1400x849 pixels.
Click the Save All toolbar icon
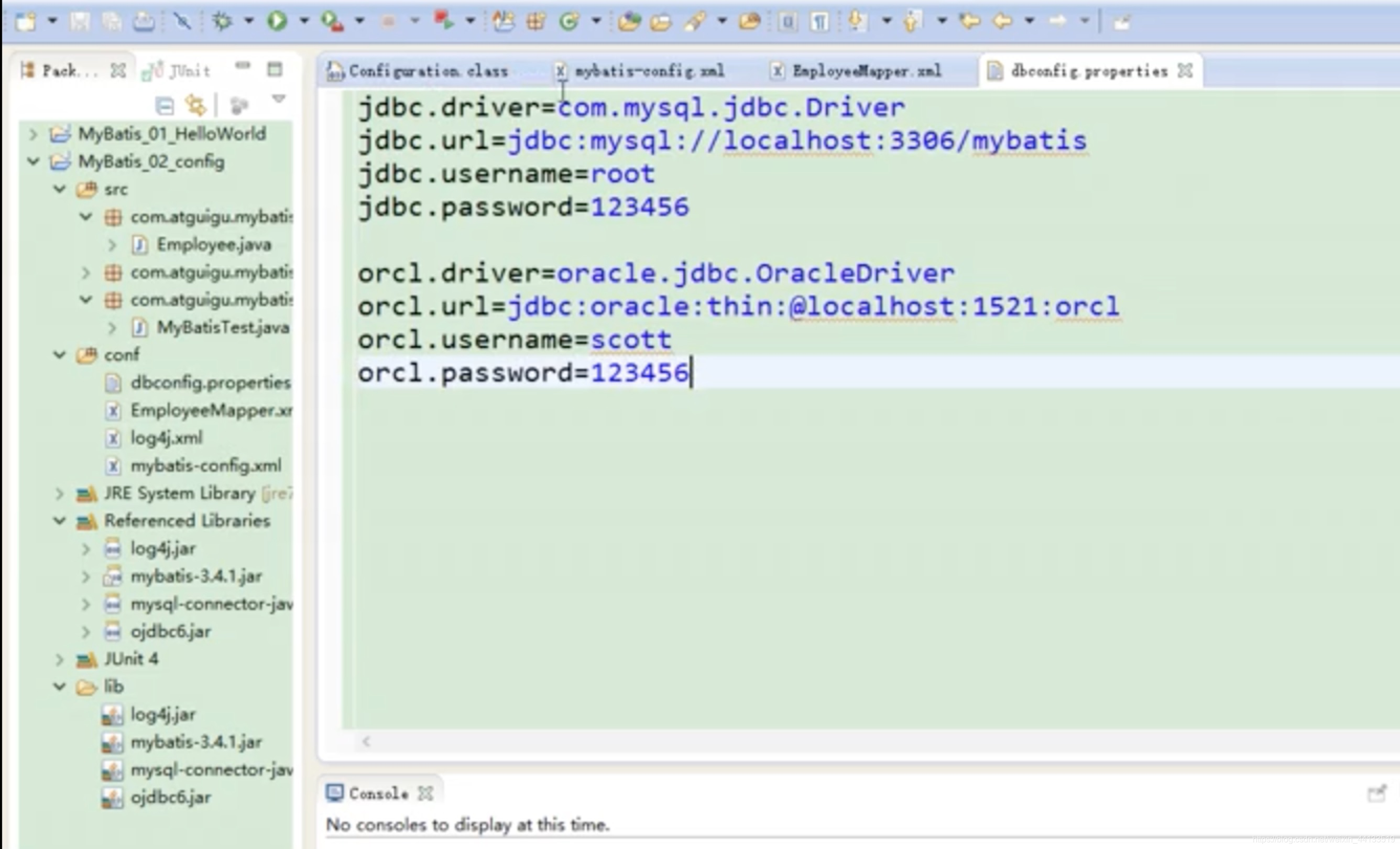pos(112,21)
